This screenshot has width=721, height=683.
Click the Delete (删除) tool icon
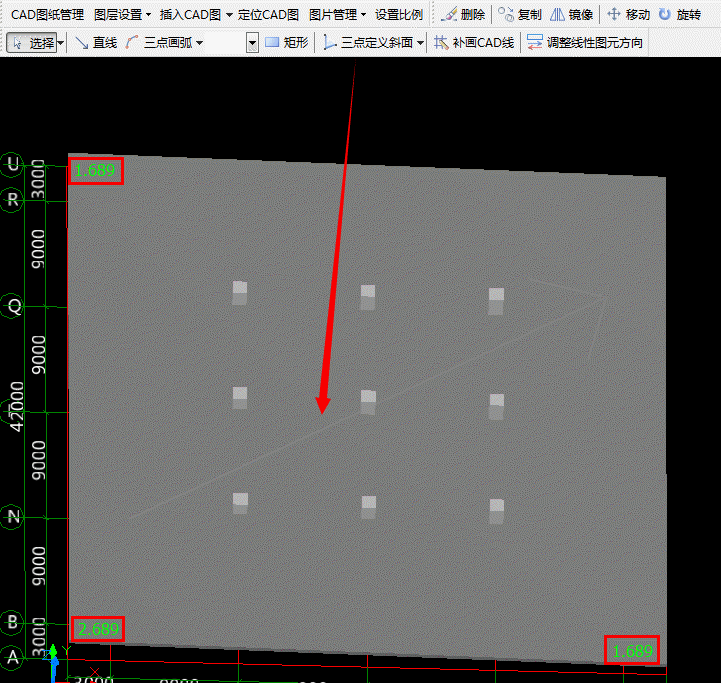coord(463,15)
